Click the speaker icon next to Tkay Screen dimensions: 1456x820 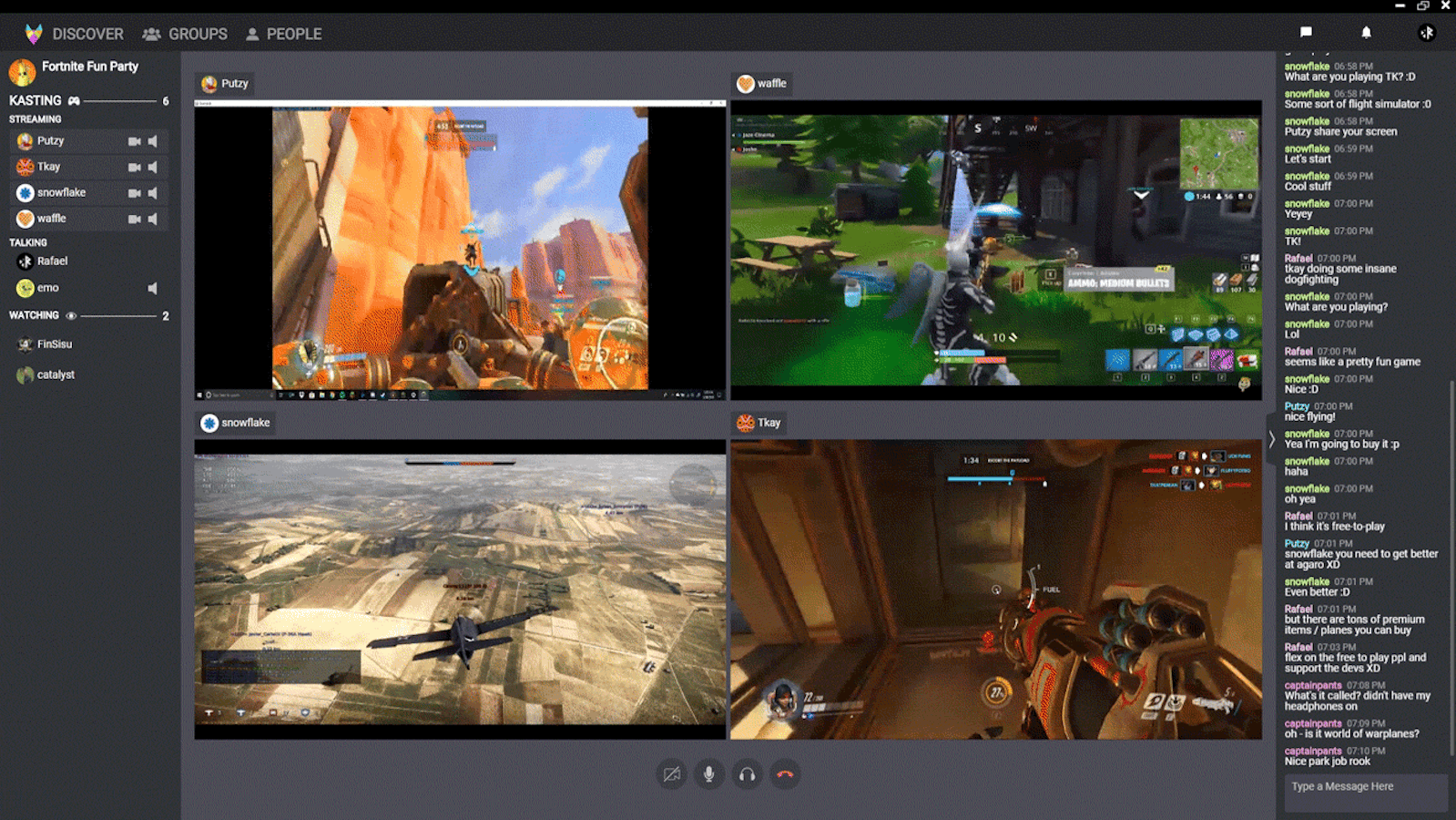point(153,168)
